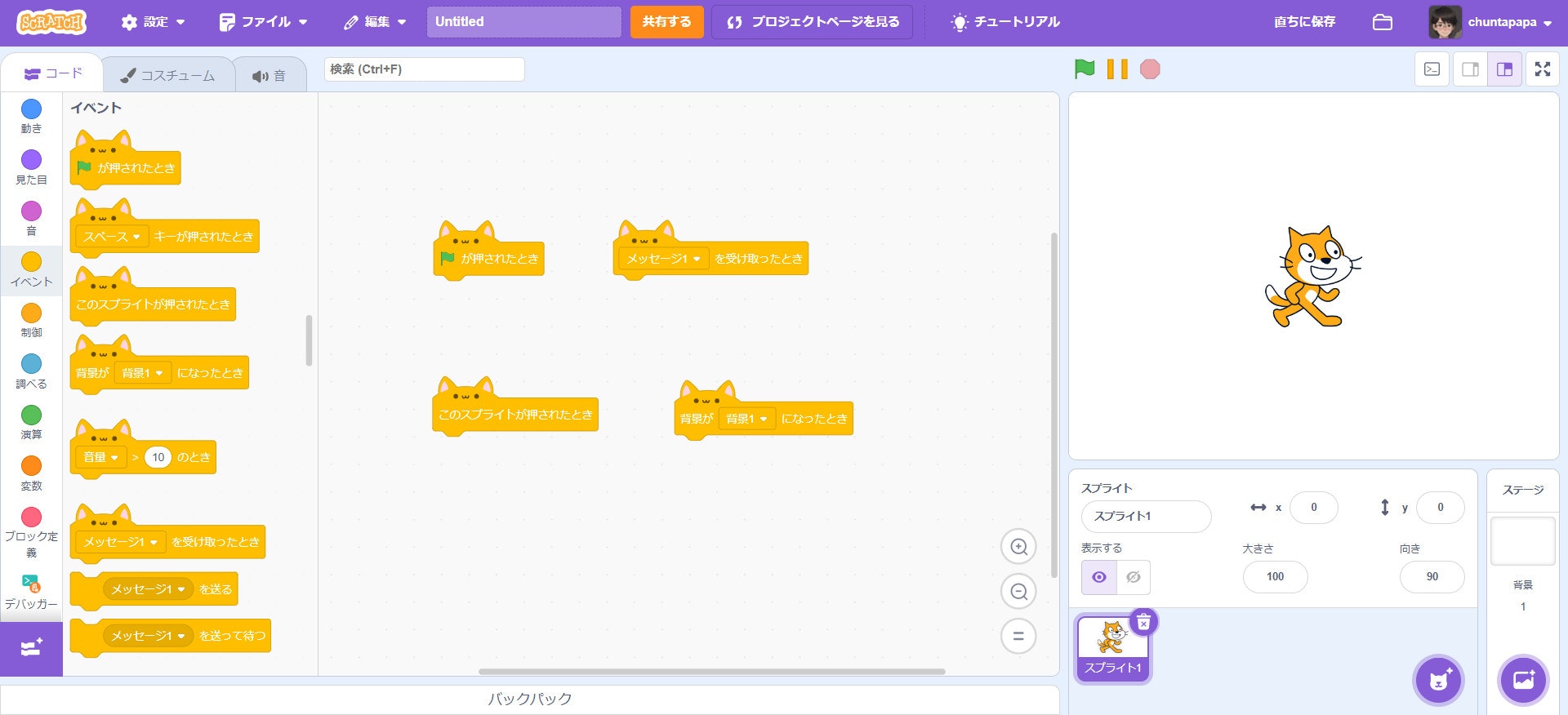Switch to the 音 (Sounds) tab

(x=269, y=75)
